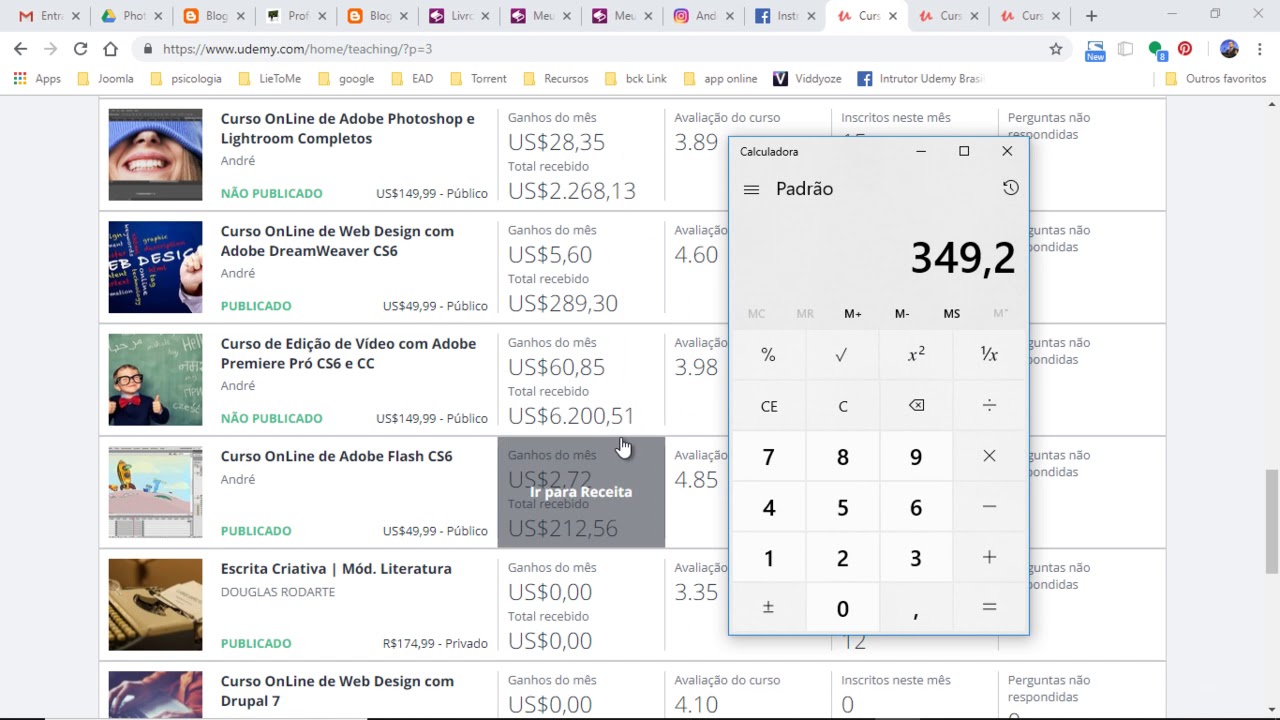Click the Premiere Pró course kid thumbnail
Viewport: 1280px width, 720px height.
click(x=155, y=380)
